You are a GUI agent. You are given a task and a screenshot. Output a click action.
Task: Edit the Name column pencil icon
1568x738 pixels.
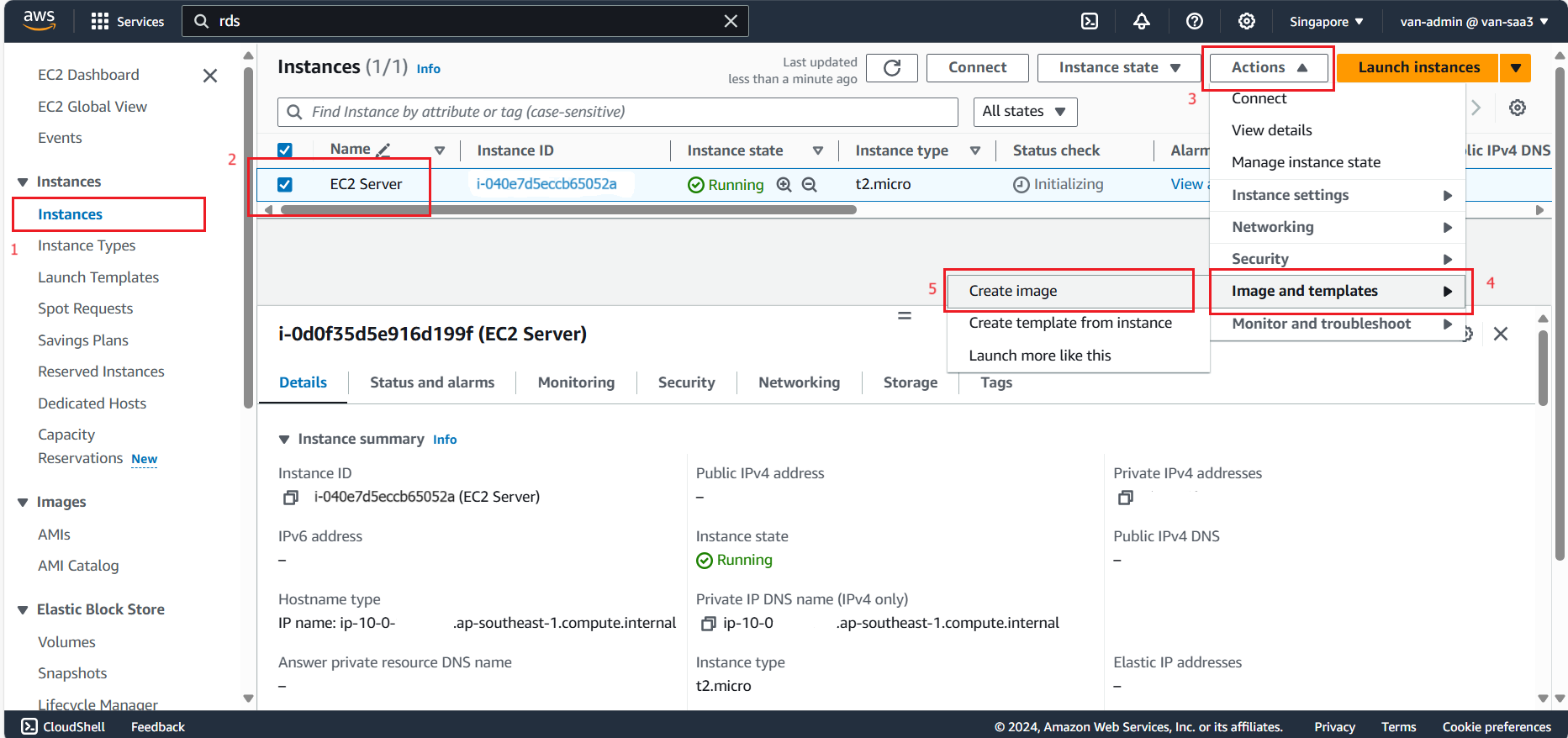coord(383,150)
